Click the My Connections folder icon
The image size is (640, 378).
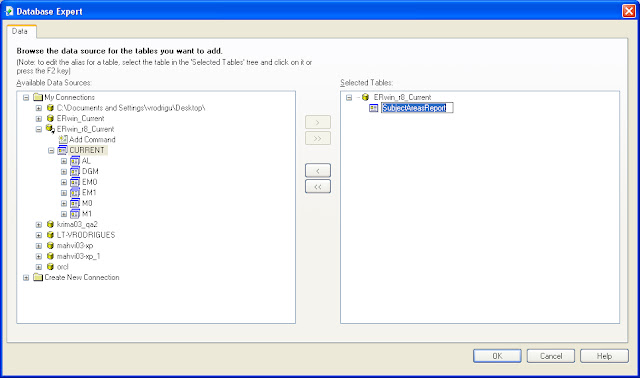38,97
